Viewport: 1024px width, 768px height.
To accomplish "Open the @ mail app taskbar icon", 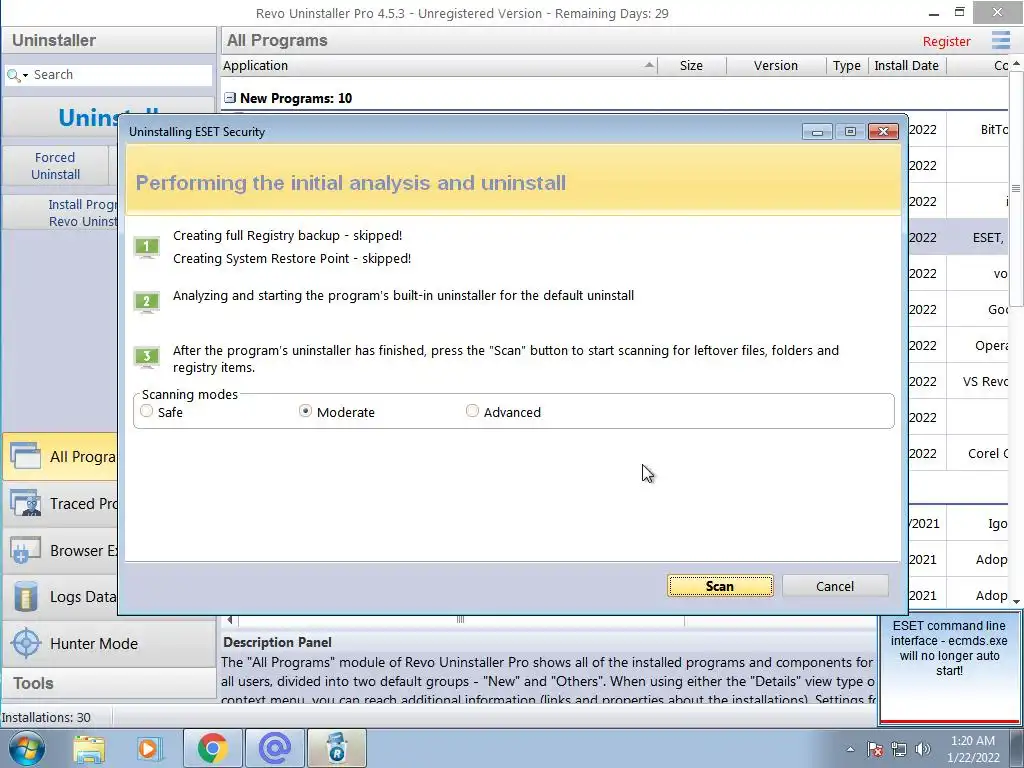I will click(x=275, y=748).
